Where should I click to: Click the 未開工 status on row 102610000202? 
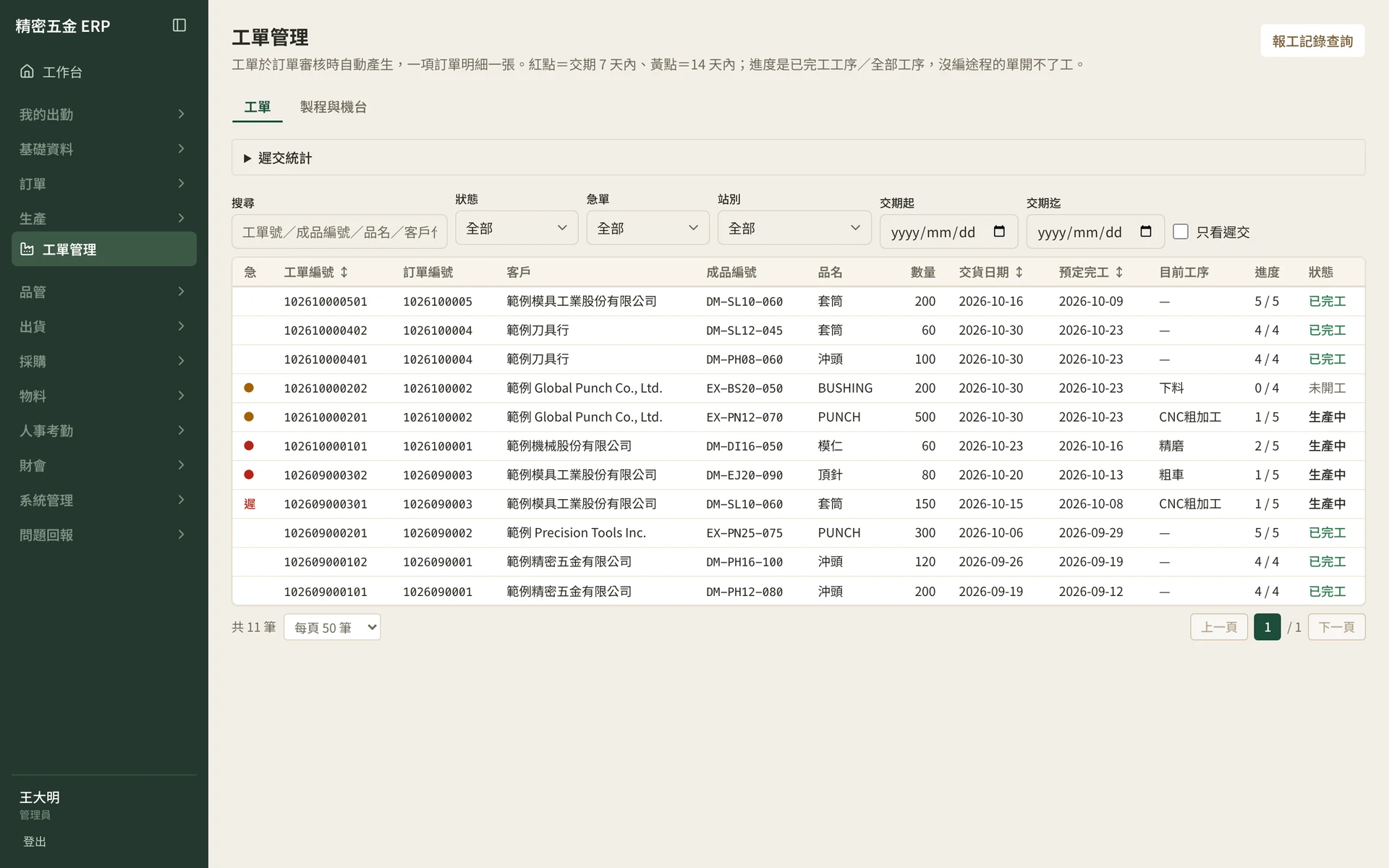[x=1327, y=388]
